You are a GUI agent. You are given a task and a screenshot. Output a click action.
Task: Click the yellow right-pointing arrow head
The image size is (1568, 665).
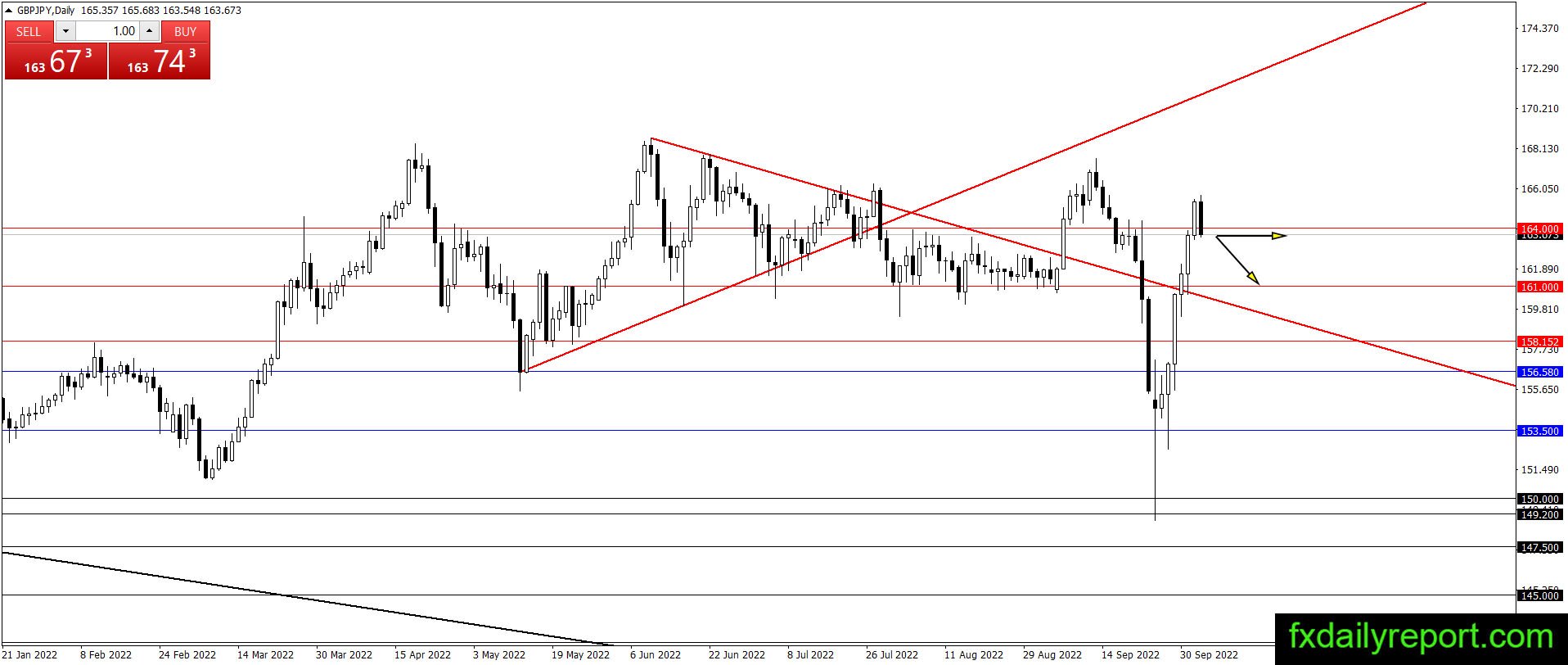pyautogui.click(x=1278, y=236)
